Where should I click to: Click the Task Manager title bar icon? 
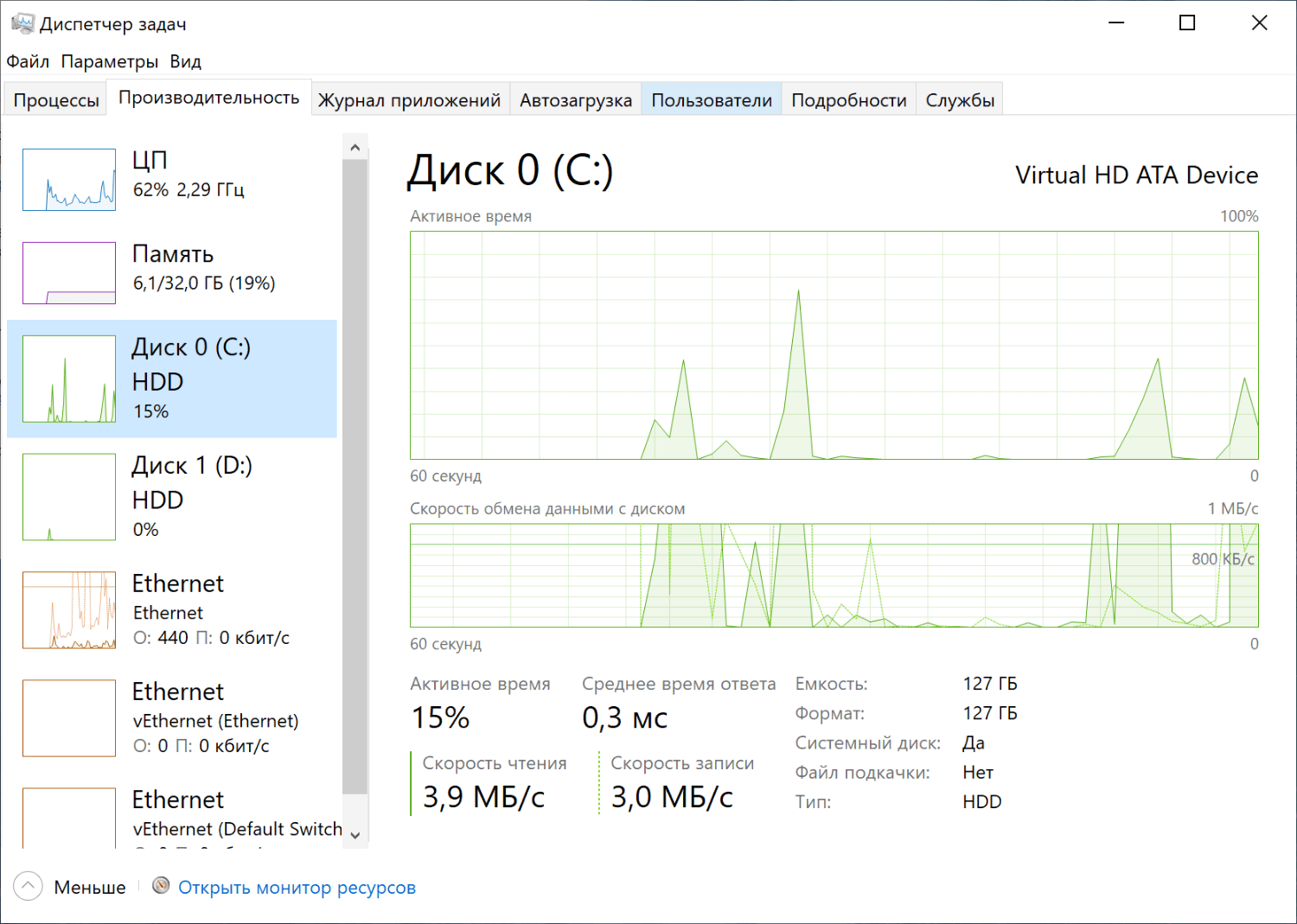[22, 23]
